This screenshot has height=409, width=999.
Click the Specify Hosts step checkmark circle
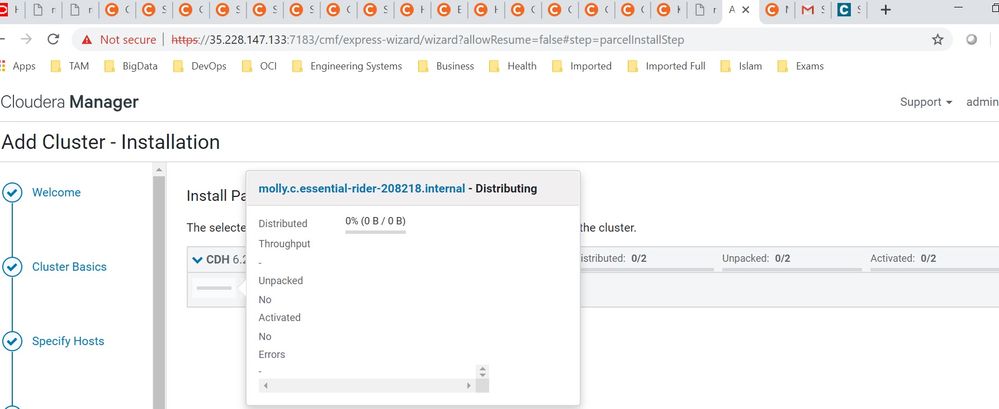click(x=12, y=341)
